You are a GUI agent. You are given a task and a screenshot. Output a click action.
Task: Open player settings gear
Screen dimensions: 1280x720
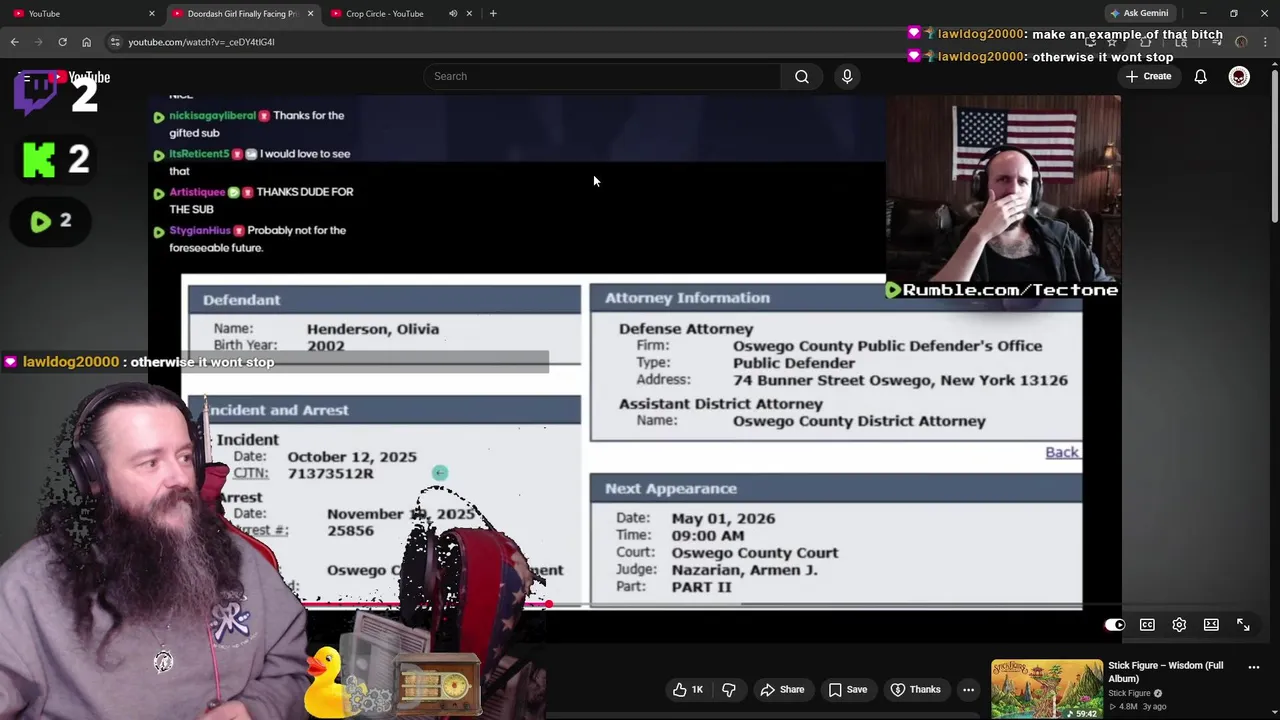point(1179,625)
